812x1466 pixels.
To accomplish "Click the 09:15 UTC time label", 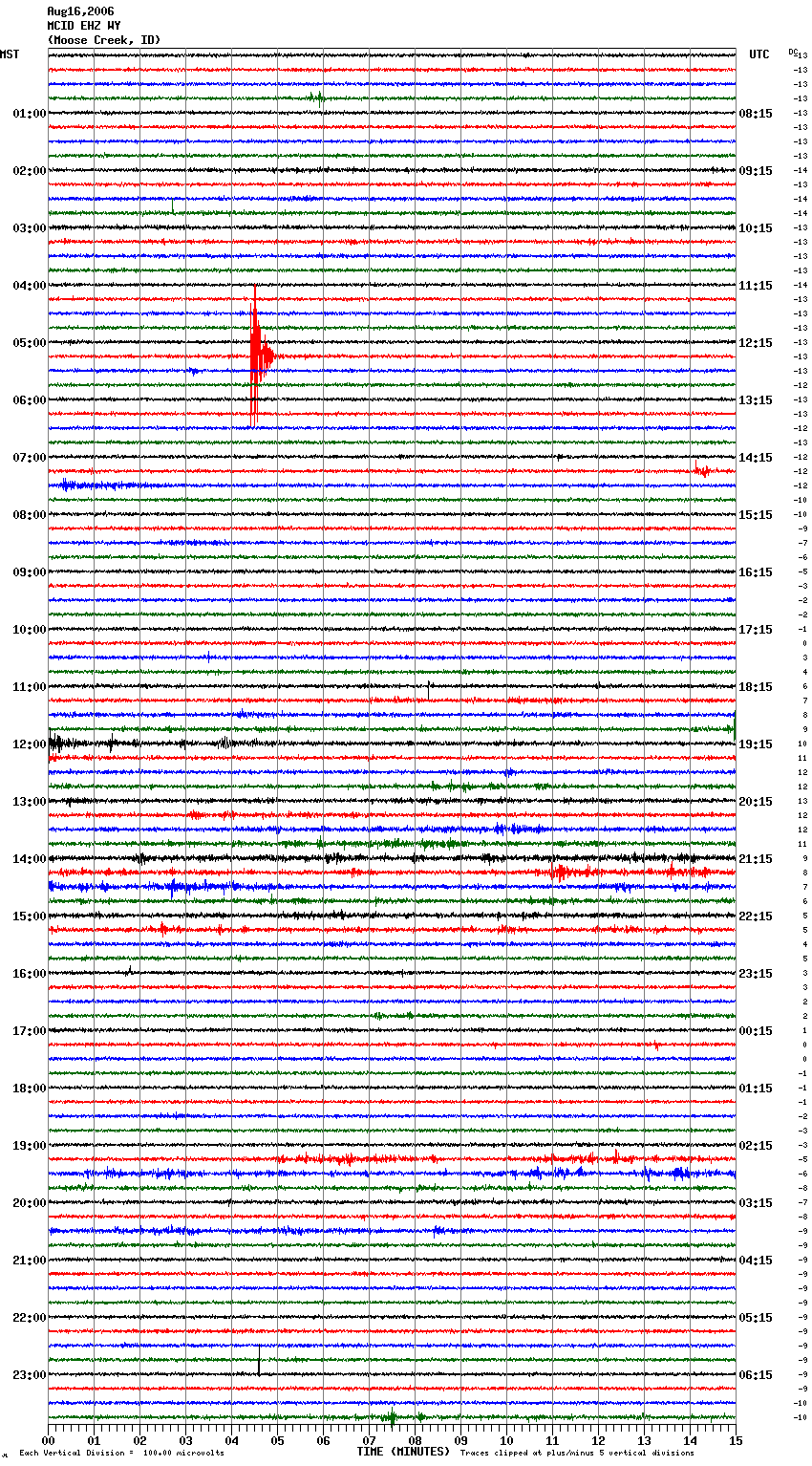I will pos(756,171).
